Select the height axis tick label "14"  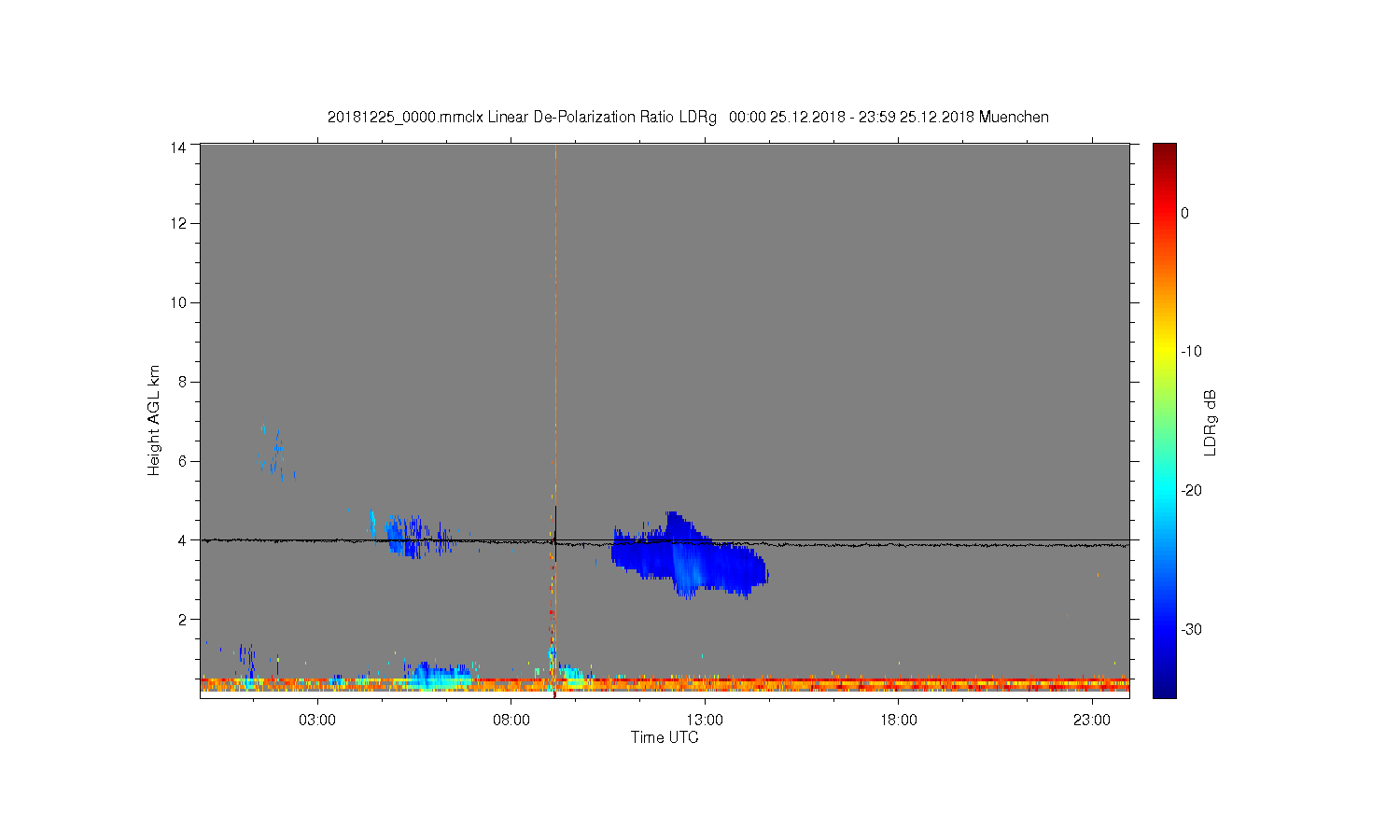tap(178, 147)
